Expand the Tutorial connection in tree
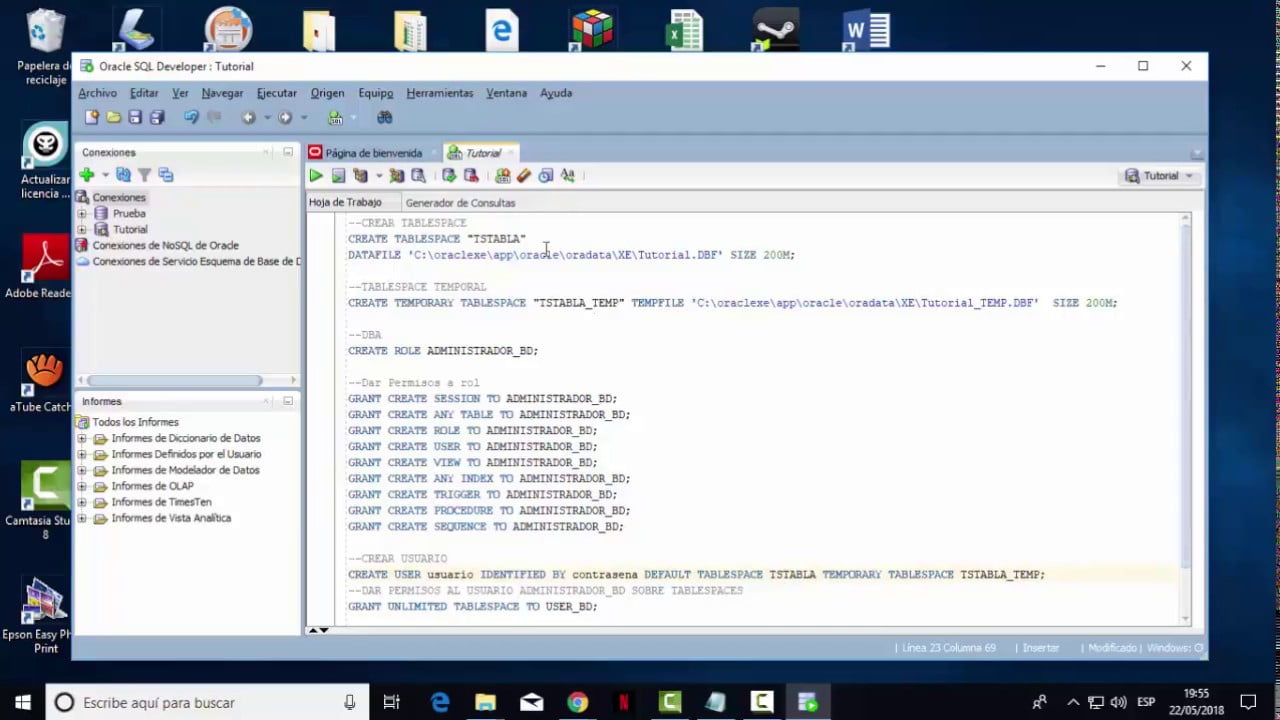 click(82, 230)
